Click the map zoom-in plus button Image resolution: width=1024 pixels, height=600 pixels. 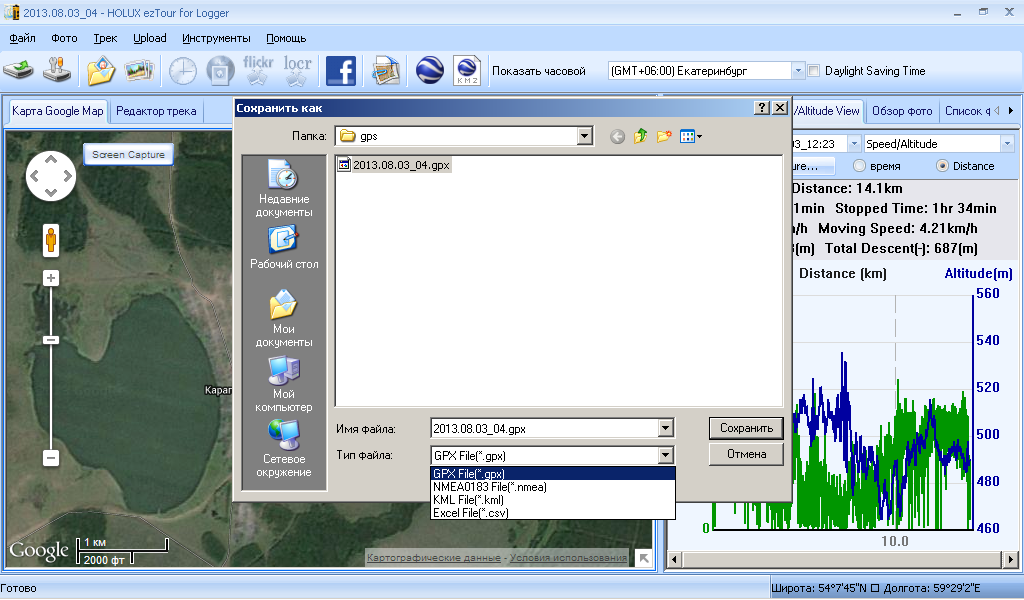[51, 278]
